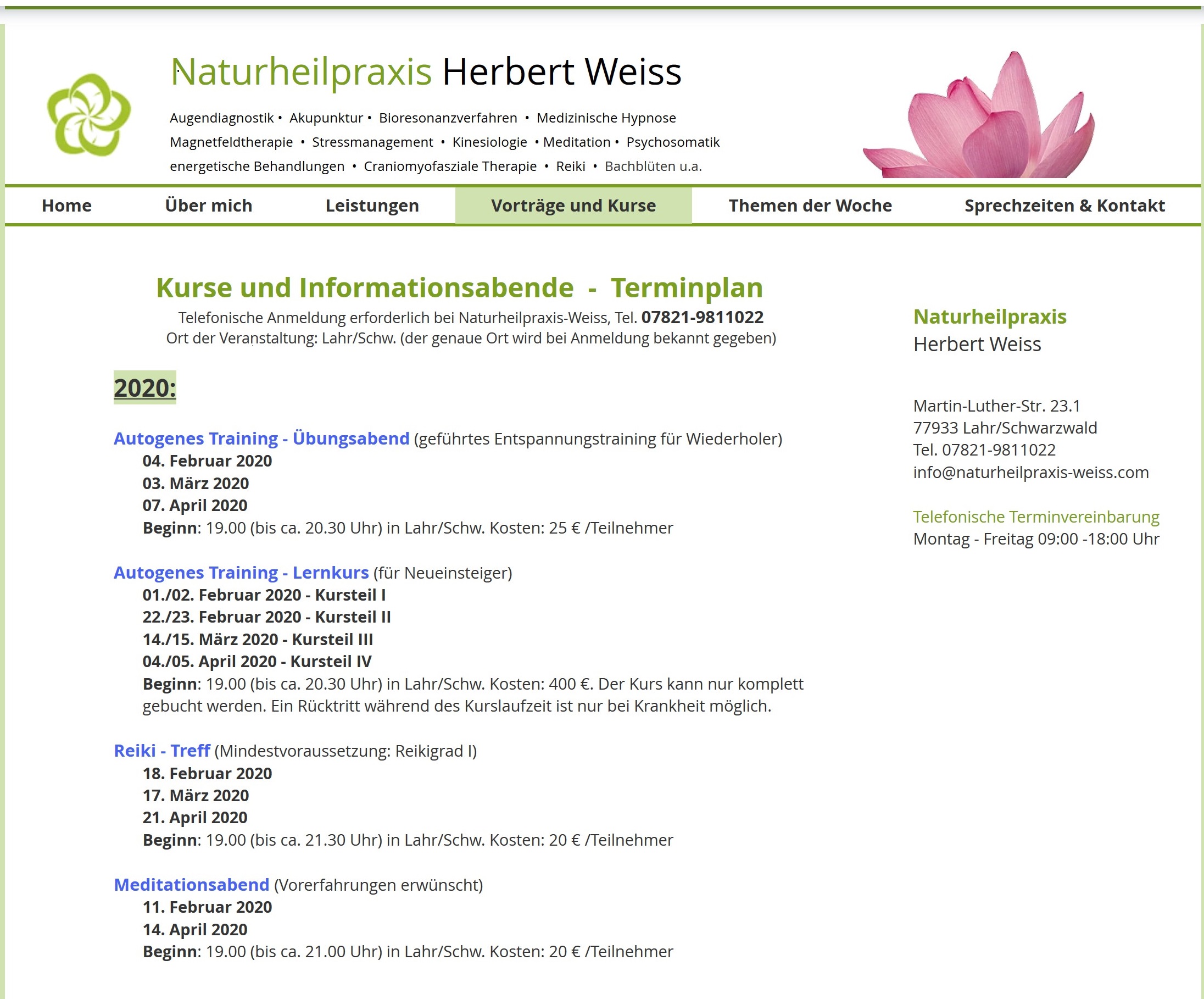Click the highlighted 2020 year heading
Screen dimensions: 1204x999
point(144,387)
